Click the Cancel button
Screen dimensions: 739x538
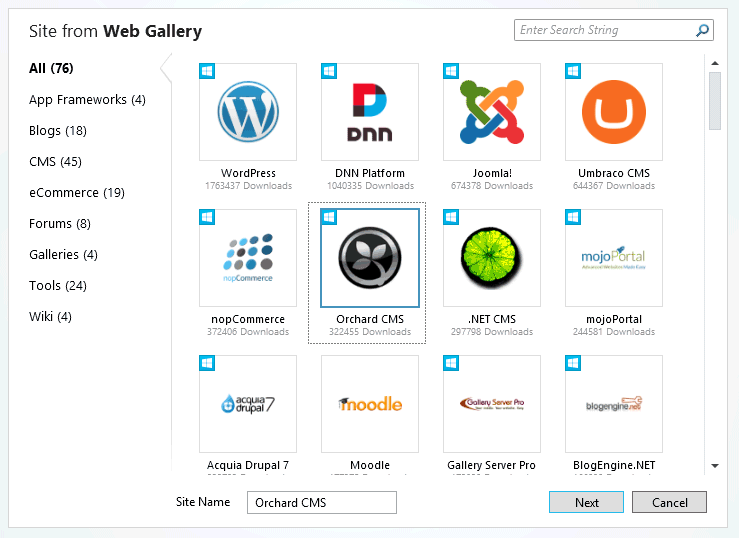click(669, 502)
